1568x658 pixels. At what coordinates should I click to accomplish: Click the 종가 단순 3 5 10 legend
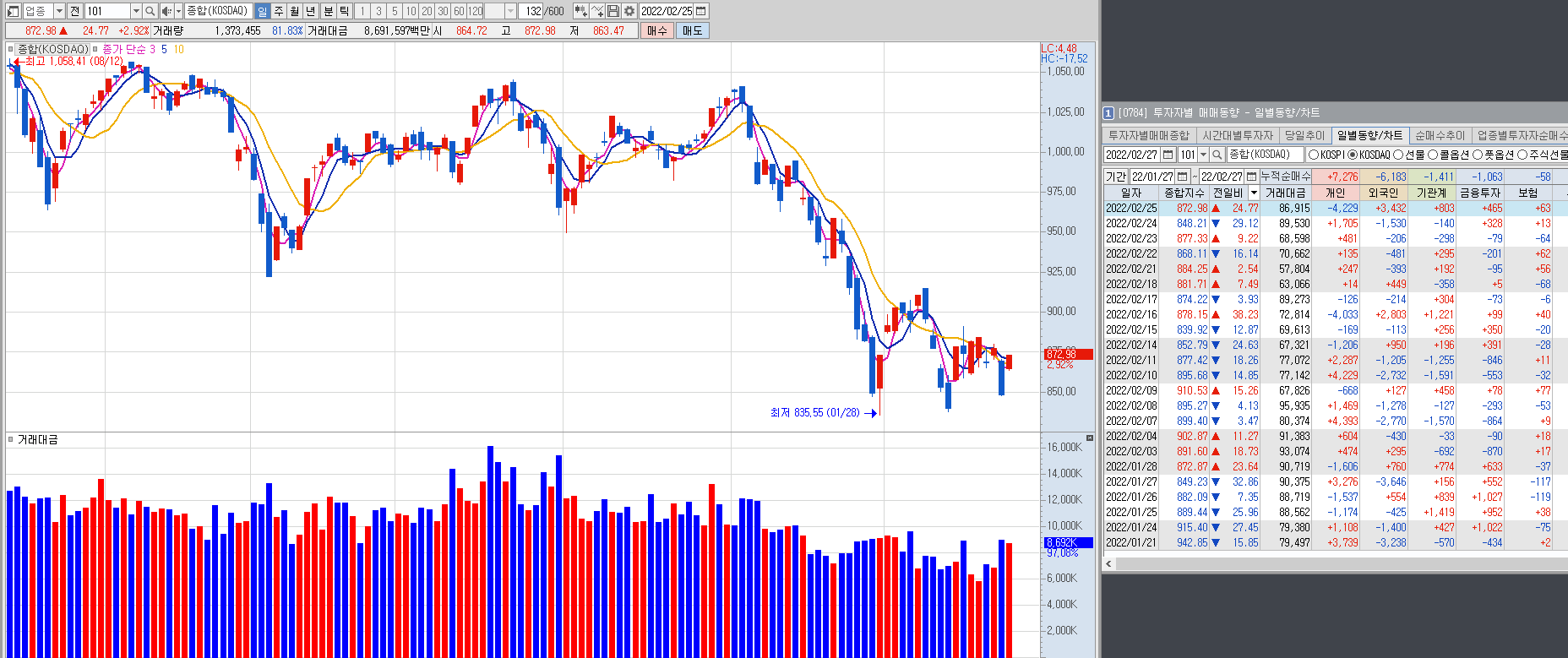143,49
